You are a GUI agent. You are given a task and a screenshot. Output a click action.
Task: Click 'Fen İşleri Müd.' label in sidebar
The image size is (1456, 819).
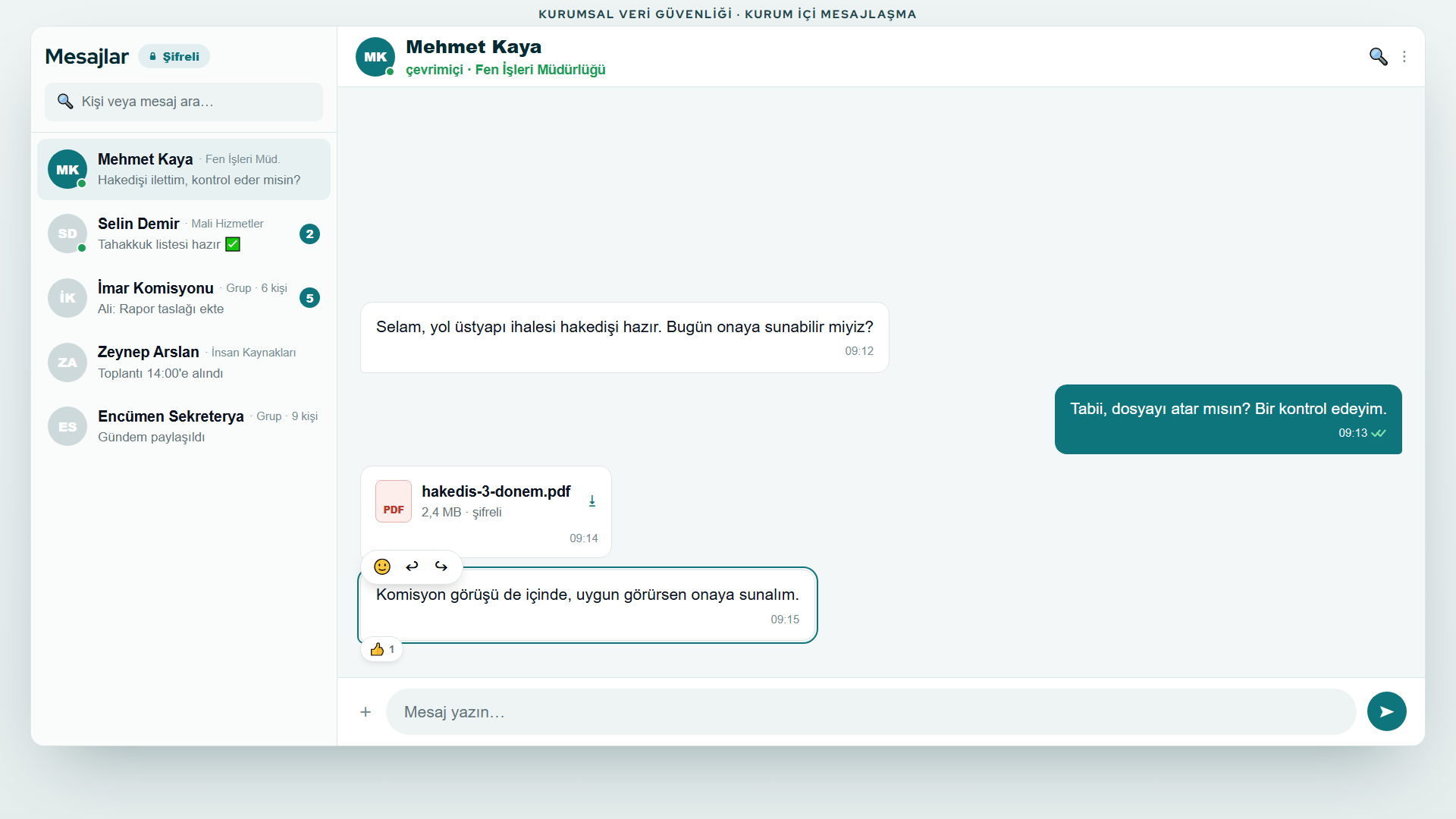tap(243, 159)
